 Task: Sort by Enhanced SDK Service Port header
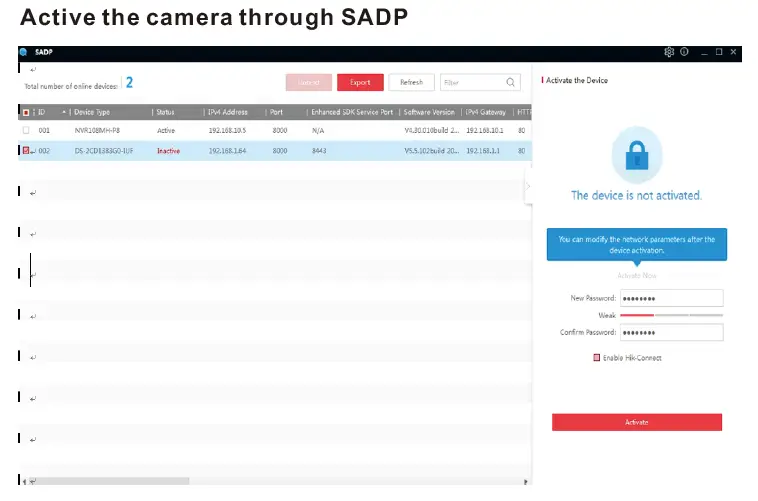352,112
